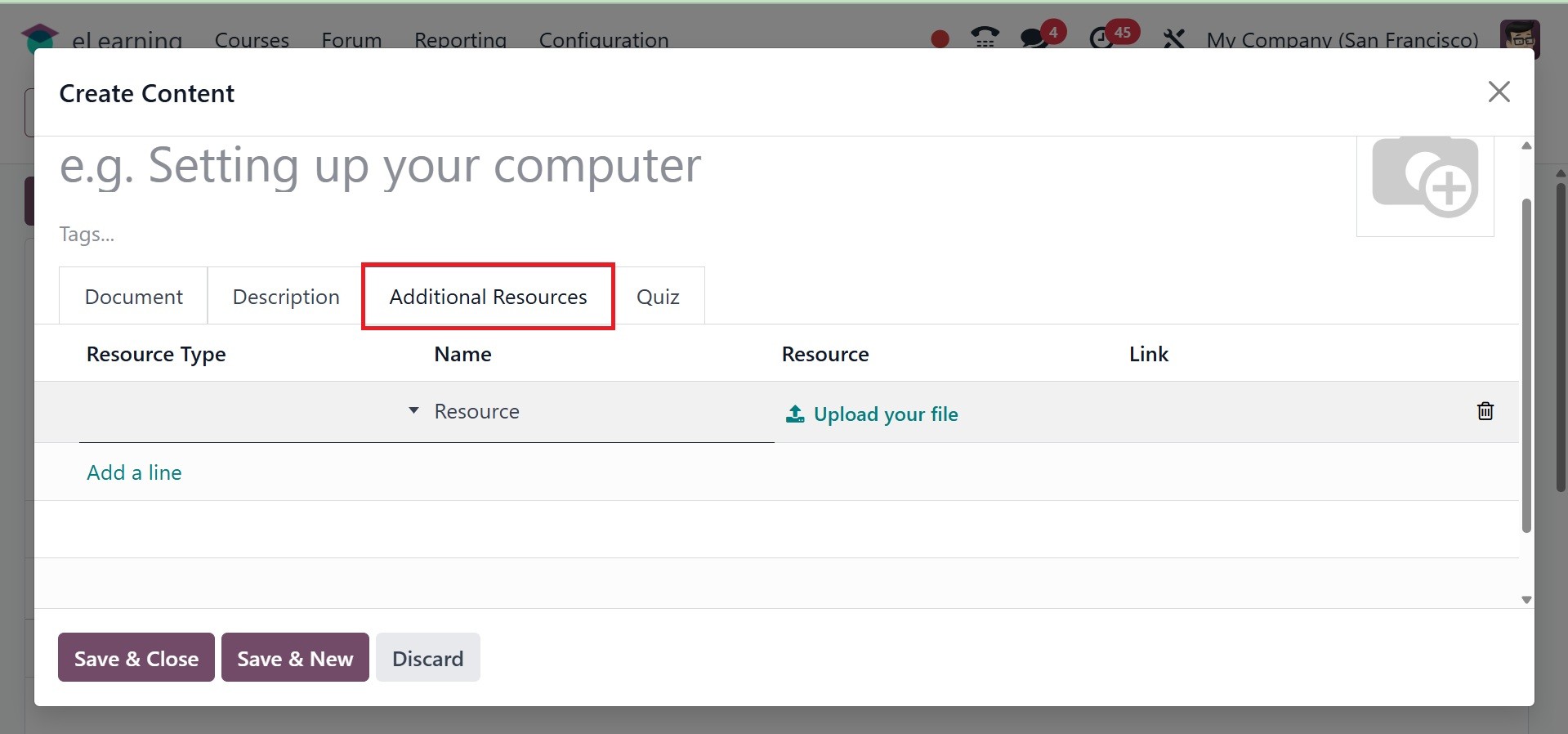Delete the resource line with trash icon
This screenshot has width=1568, height=734.
coord(1485,411)
